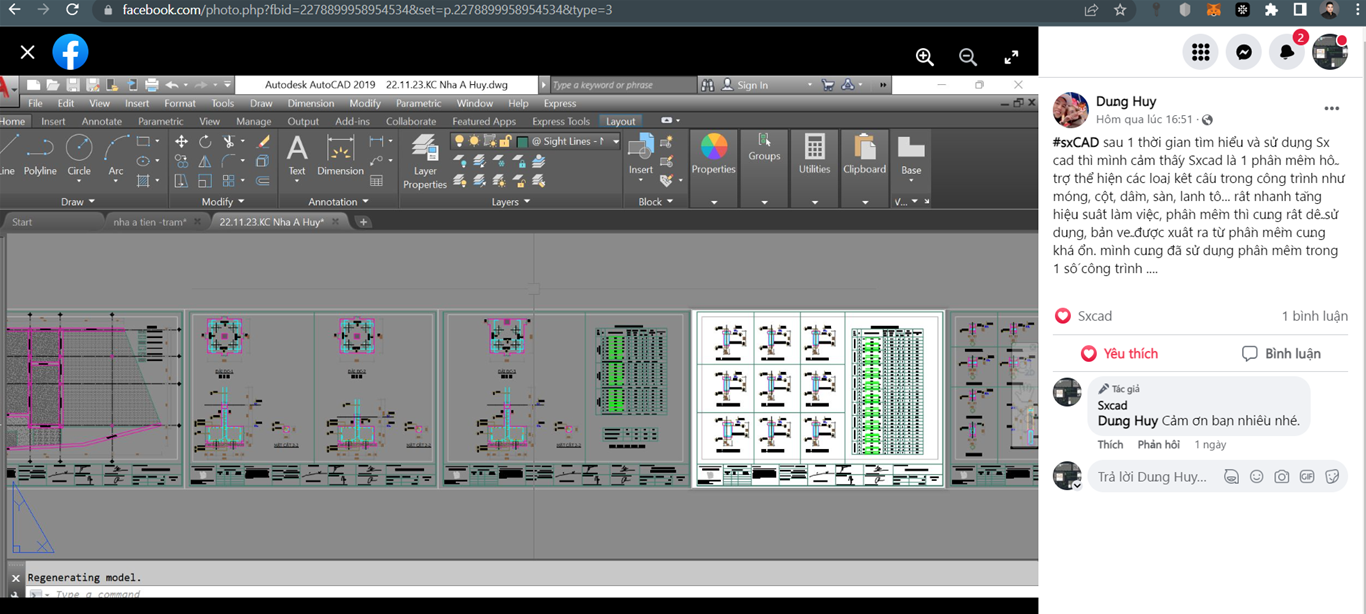Viewport: 1366px width, 614px height.
Task: Open Messenger chats
Action: 1244,52
